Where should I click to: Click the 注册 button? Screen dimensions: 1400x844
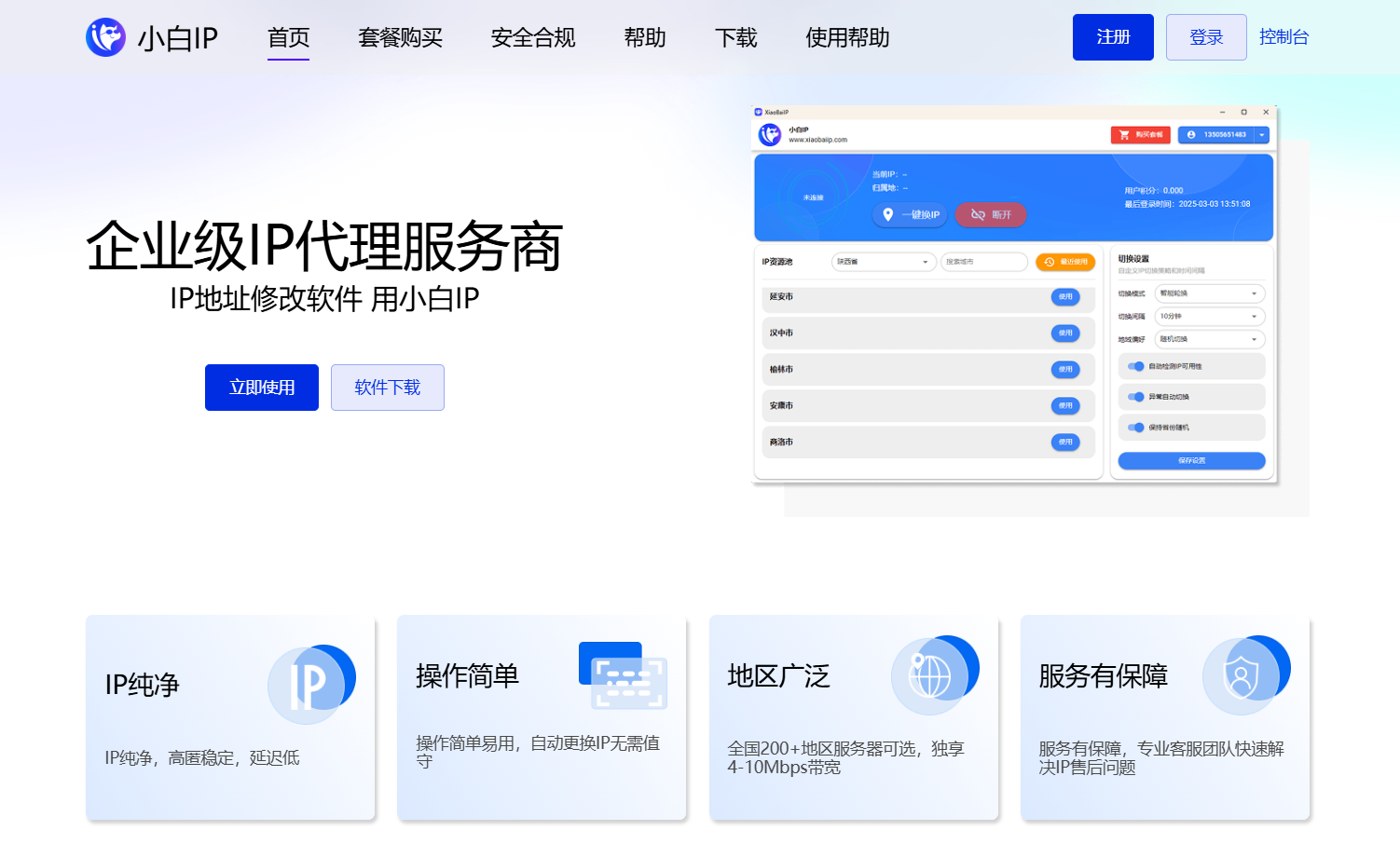pyautogui.click(x=1113, y=37)
